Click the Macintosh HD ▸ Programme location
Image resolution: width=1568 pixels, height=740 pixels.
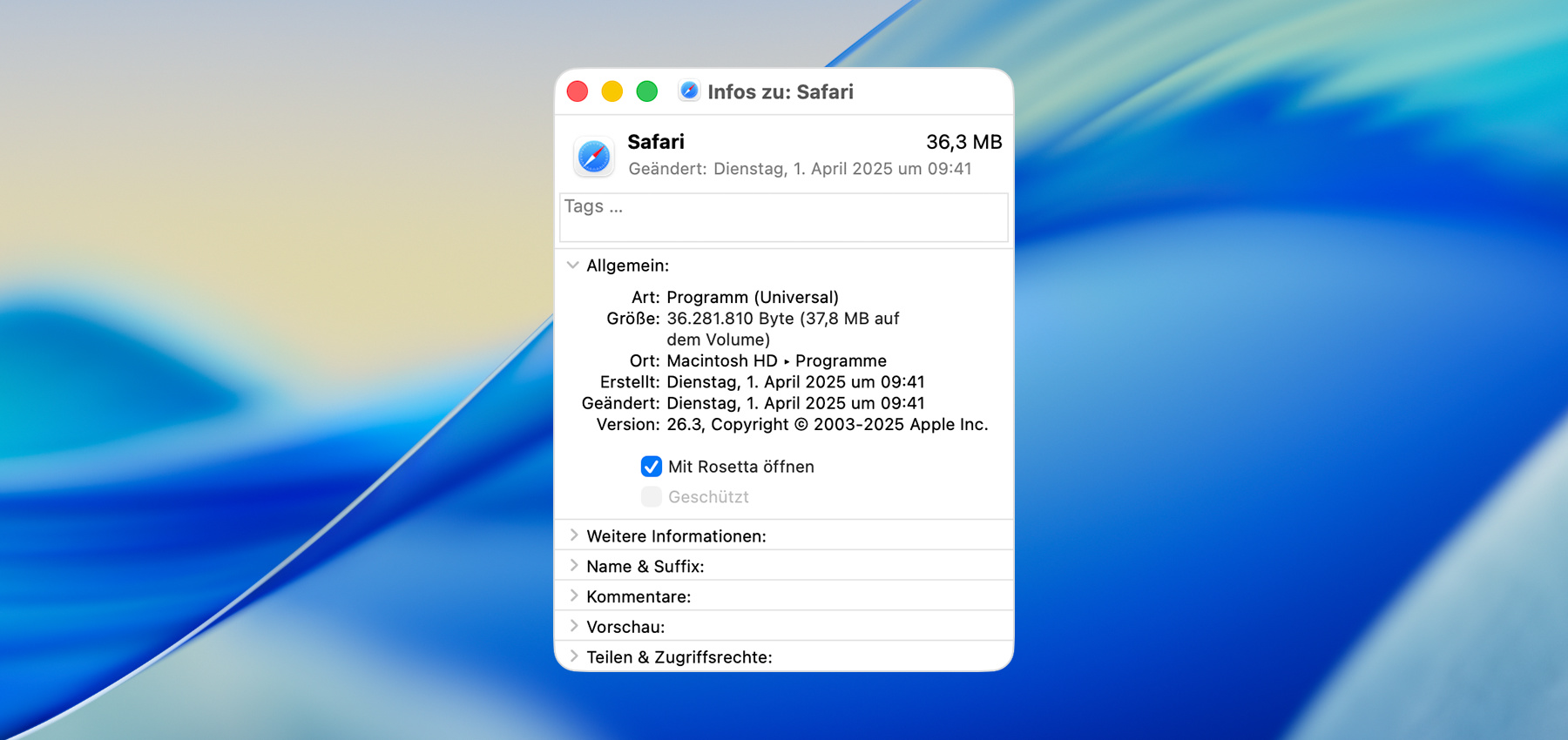pos(777,360)
